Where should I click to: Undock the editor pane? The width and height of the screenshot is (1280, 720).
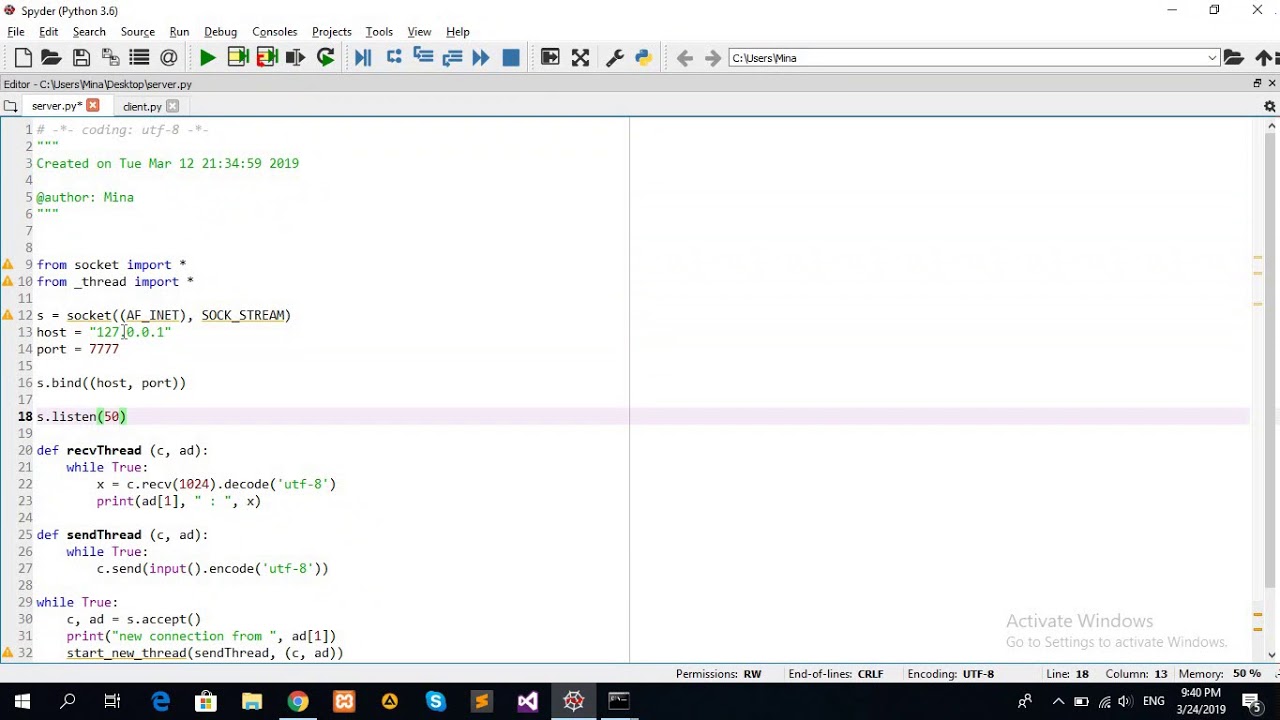1257,84
